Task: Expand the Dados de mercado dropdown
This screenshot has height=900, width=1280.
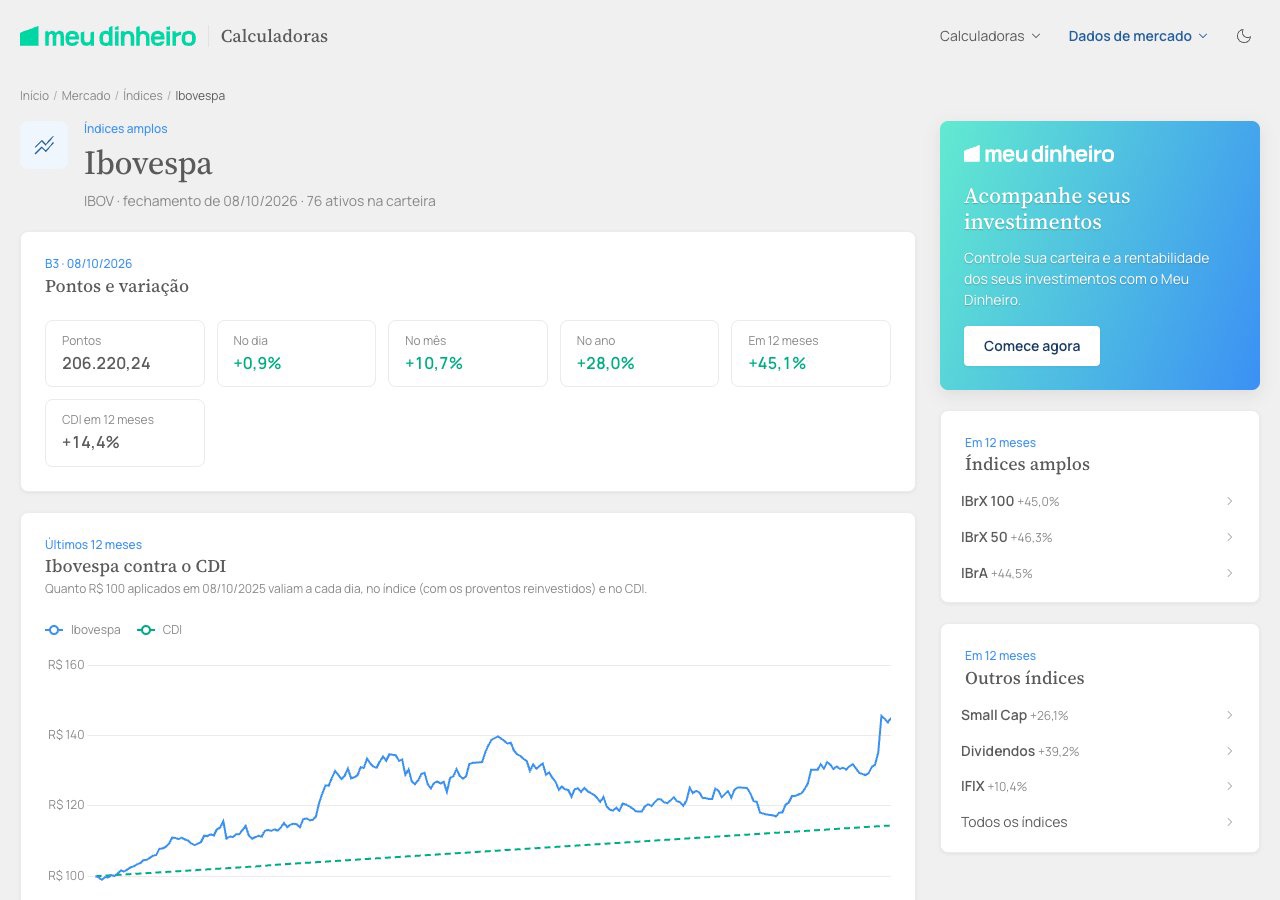Action: click(1138, 36)
